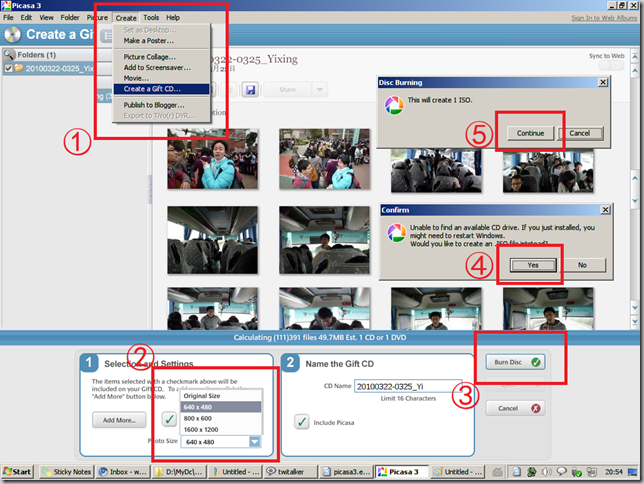Screen dimensions: 644x484
Task: Click the volume speaker tray icon
Action: (x=546, y=472)
